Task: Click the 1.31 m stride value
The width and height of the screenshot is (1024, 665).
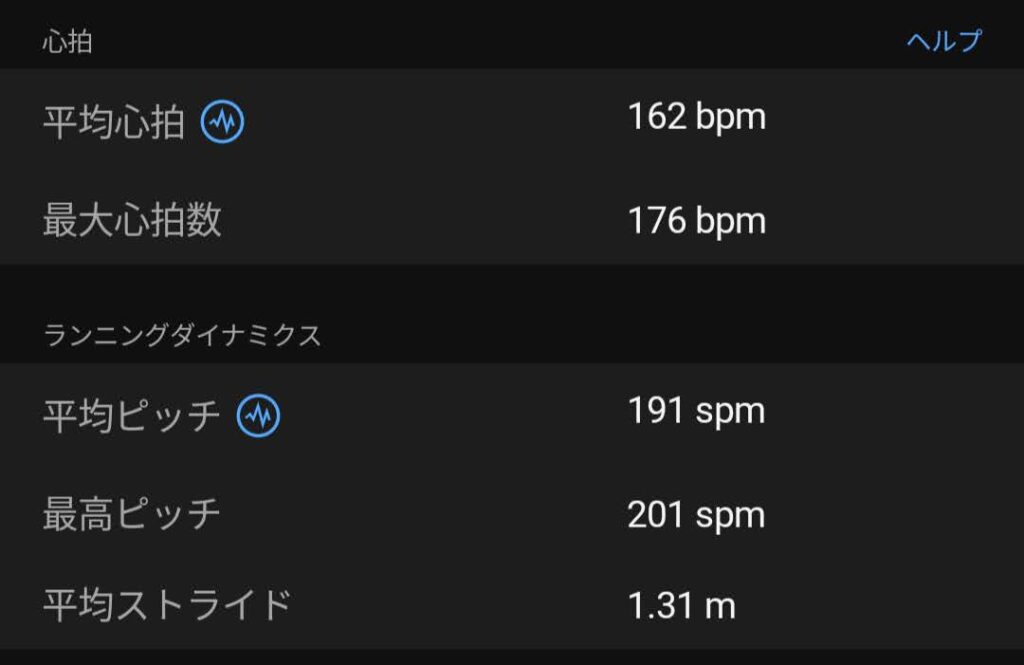Action: click(681, 604)
